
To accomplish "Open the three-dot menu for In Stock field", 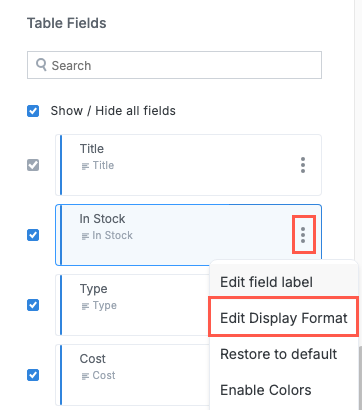I will (x=303, y=235).
